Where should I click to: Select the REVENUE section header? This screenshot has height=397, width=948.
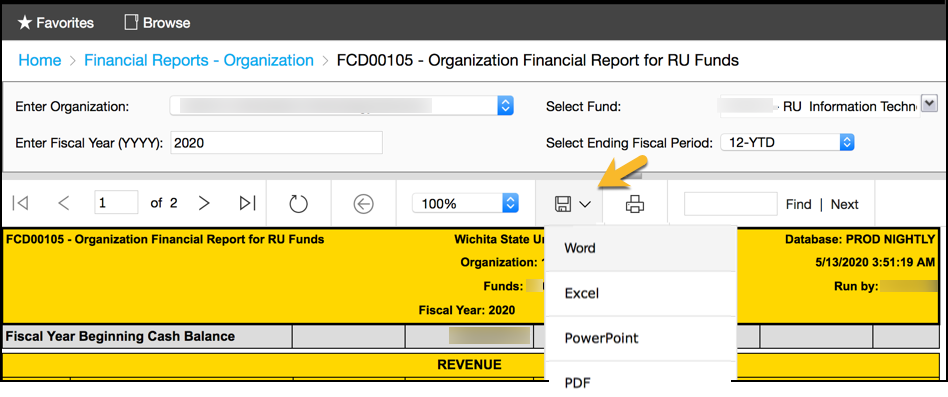click(469, 365)
